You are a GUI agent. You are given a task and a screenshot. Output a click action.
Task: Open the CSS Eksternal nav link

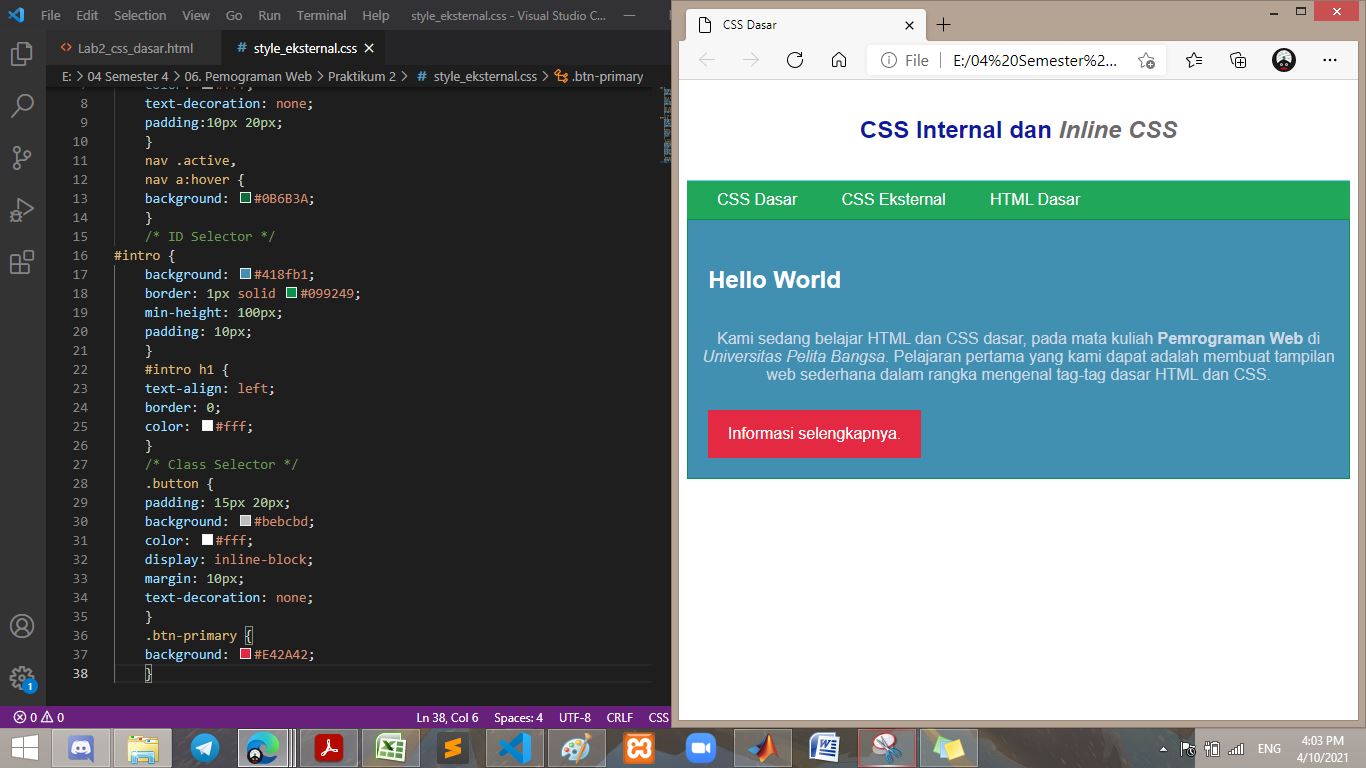click(x=894, y=200)
